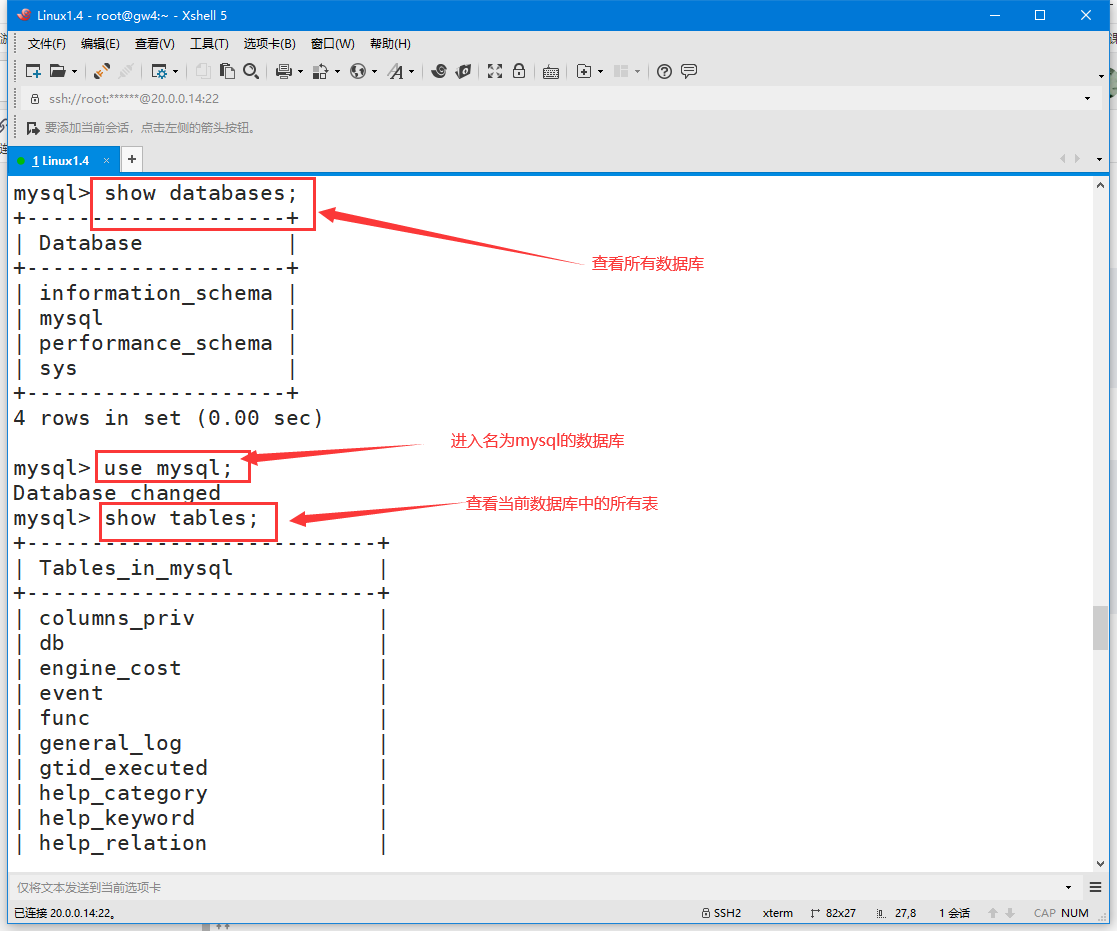1117x931 pixels.
Task: Click the 已连接 20.0.0.14:22 status text
Action: click(64, 912)
